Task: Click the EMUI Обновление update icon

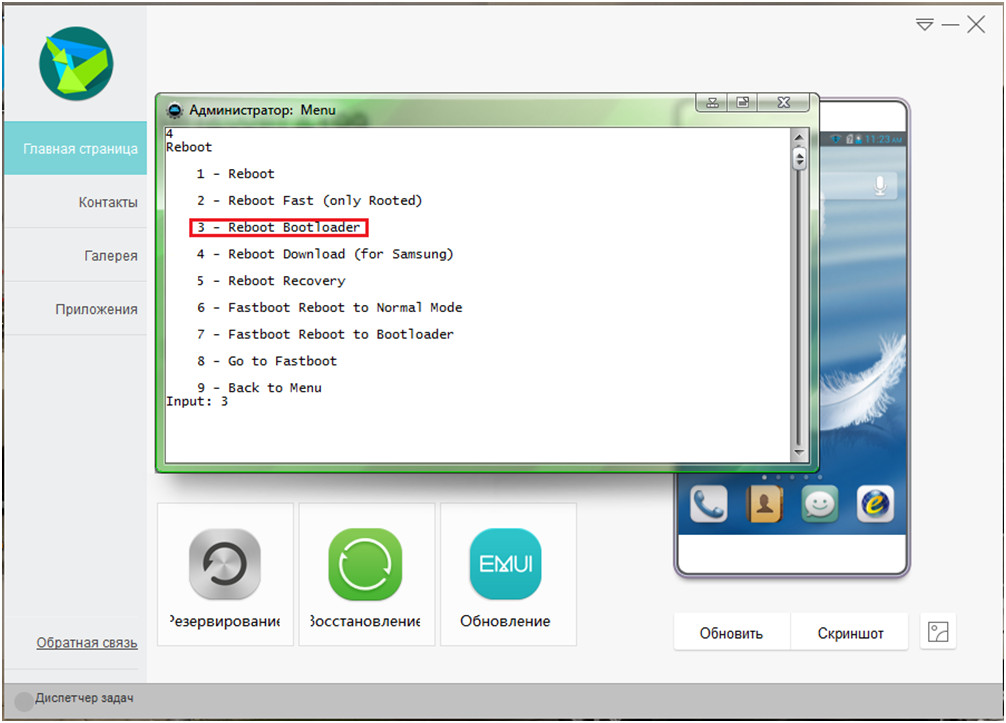Action: tap(506, 565)
